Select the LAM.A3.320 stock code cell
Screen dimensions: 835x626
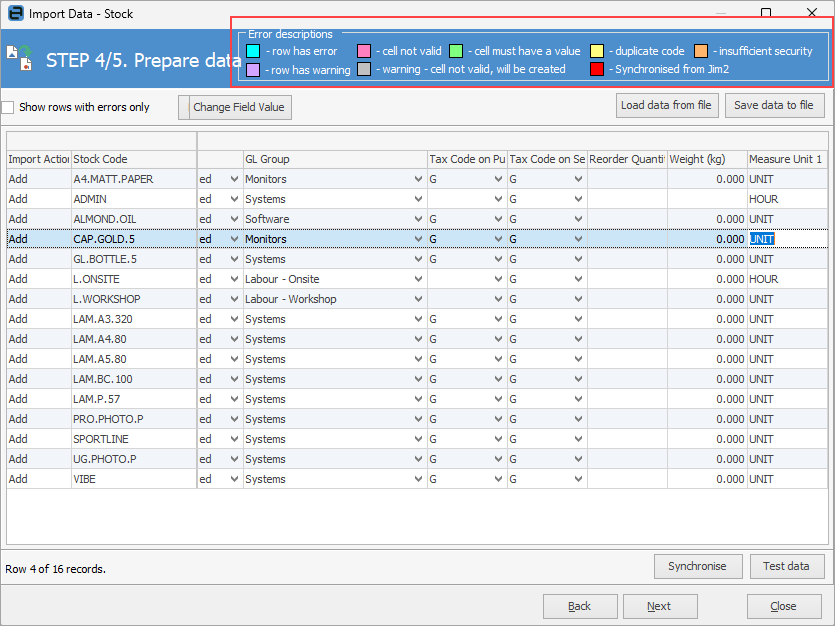pos(134,319)
